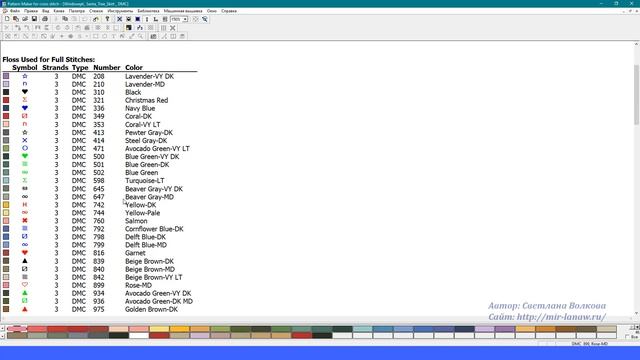The height and width of the screenshot is (360, 640).
Task: Open the Справка menu
Action: click(229, 11)
